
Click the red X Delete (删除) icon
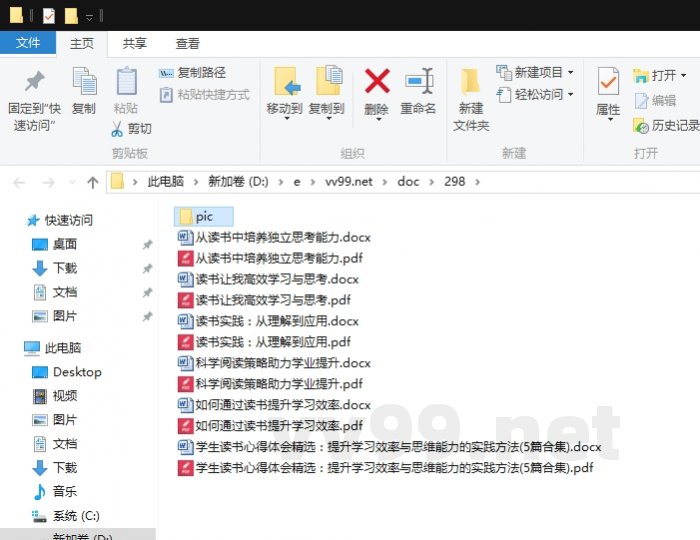(x=377, y=81)
